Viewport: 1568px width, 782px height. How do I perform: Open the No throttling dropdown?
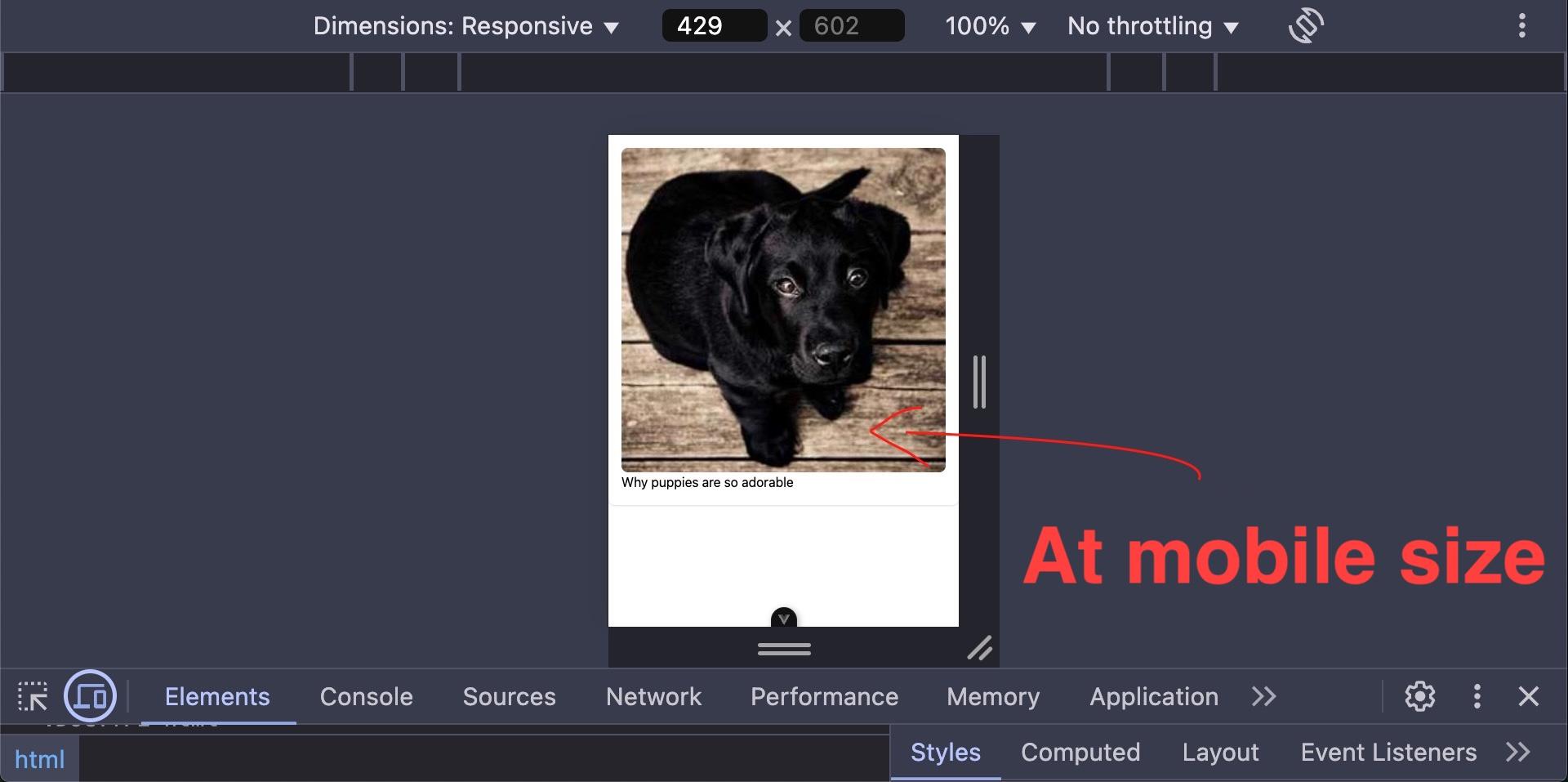click(1152, 26)
